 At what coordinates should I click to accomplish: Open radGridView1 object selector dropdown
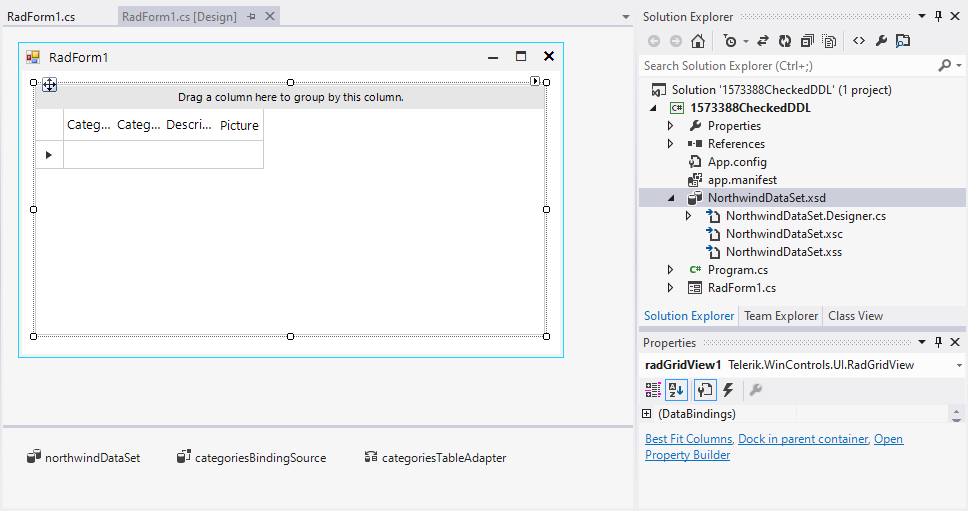click(x=959, y=365)
